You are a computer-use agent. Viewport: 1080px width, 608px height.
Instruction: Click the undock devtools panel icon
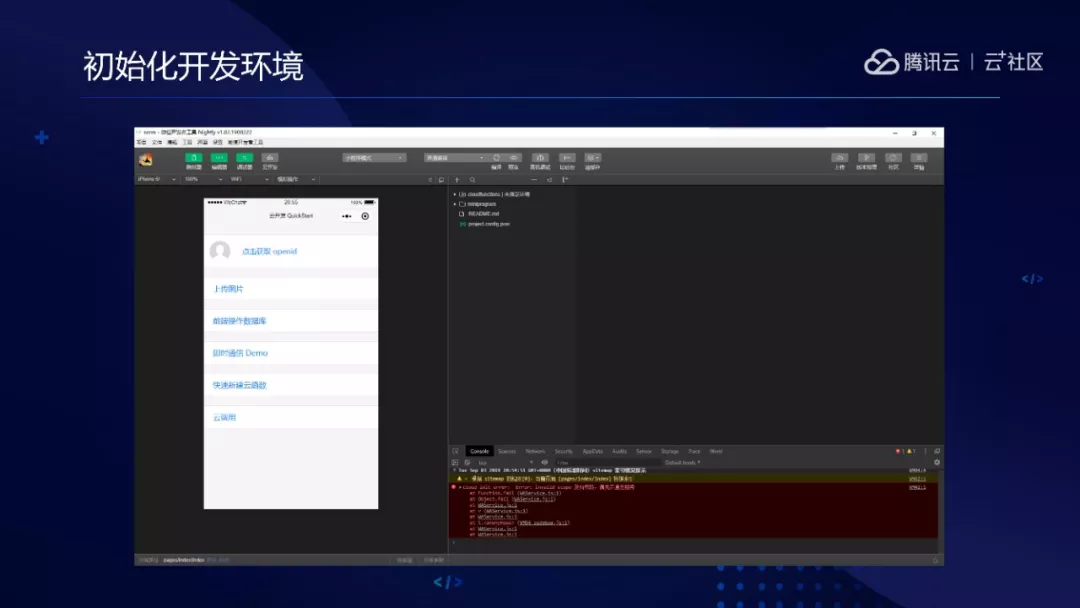[x=937, y=451]
